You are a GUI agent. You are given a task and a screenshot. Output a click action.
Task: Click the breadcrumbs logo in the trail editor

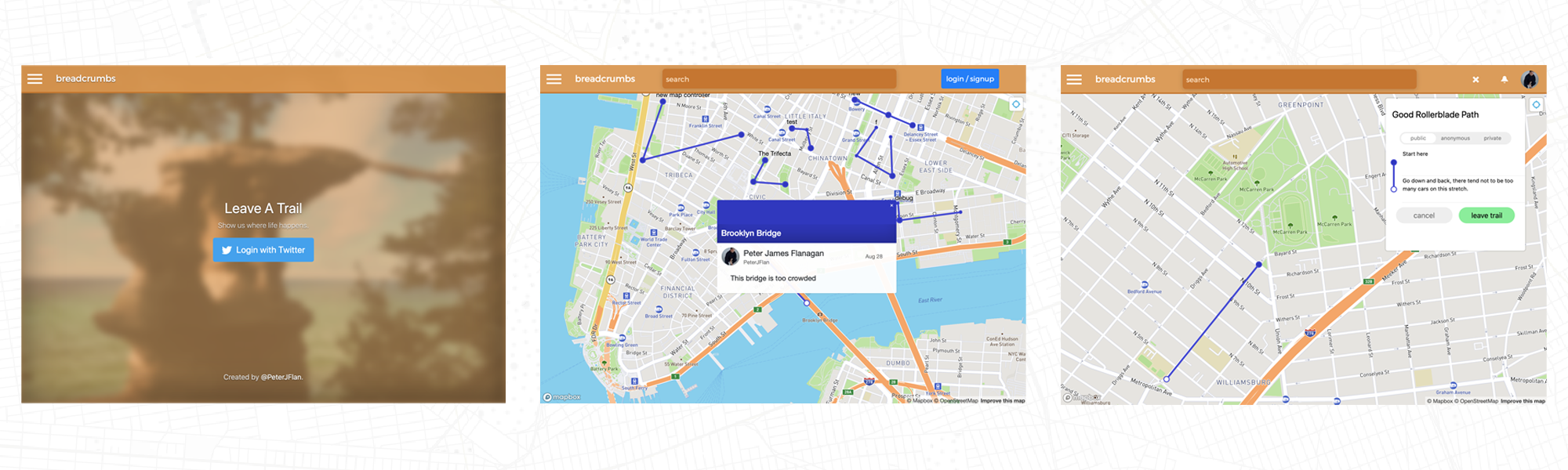click(1125, 79)
